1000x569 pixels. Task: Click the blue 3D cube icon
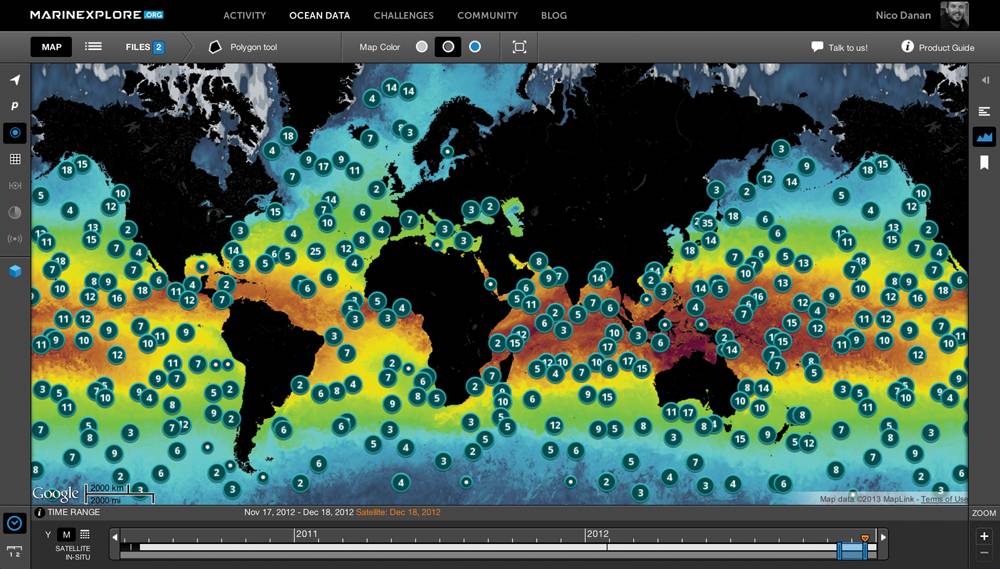(15, 270)
